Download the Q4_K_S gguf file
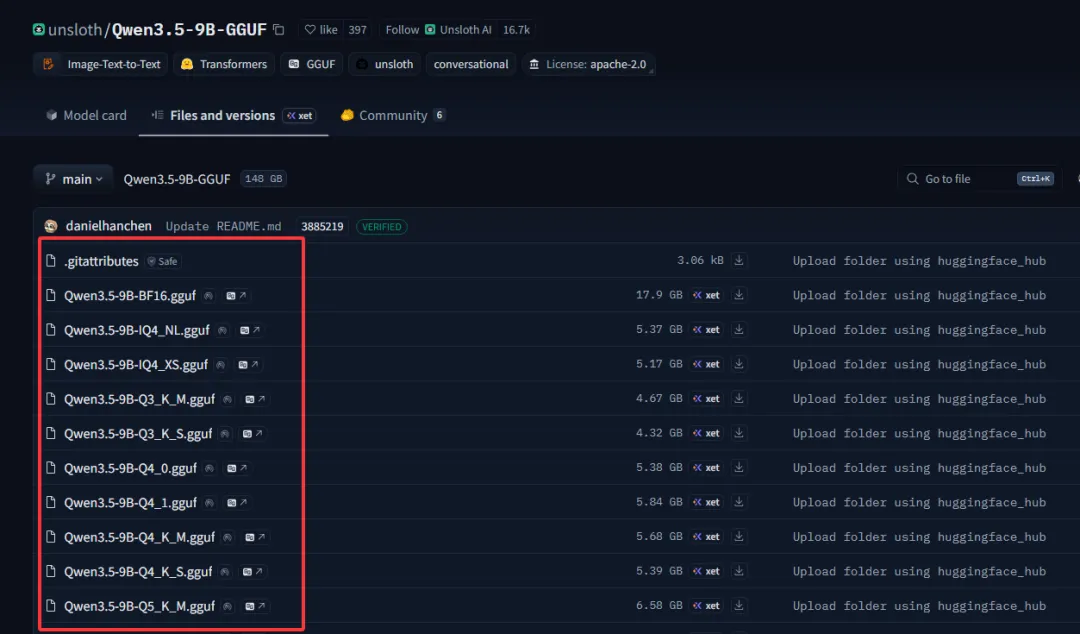 [738, 571]
